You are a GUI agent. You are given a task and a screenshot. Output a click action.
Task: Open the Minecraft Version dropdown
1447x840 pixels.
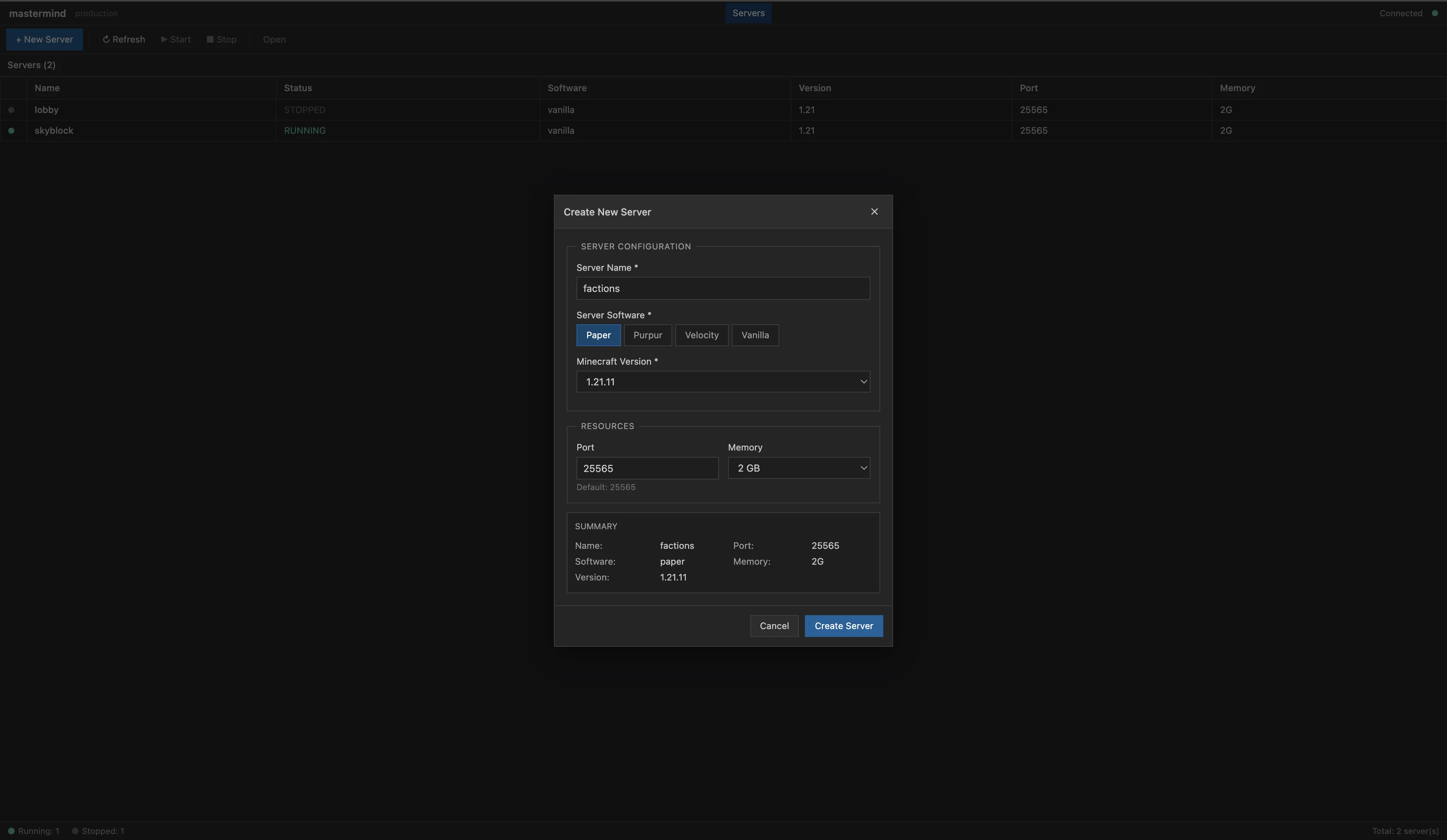[723, 382]
